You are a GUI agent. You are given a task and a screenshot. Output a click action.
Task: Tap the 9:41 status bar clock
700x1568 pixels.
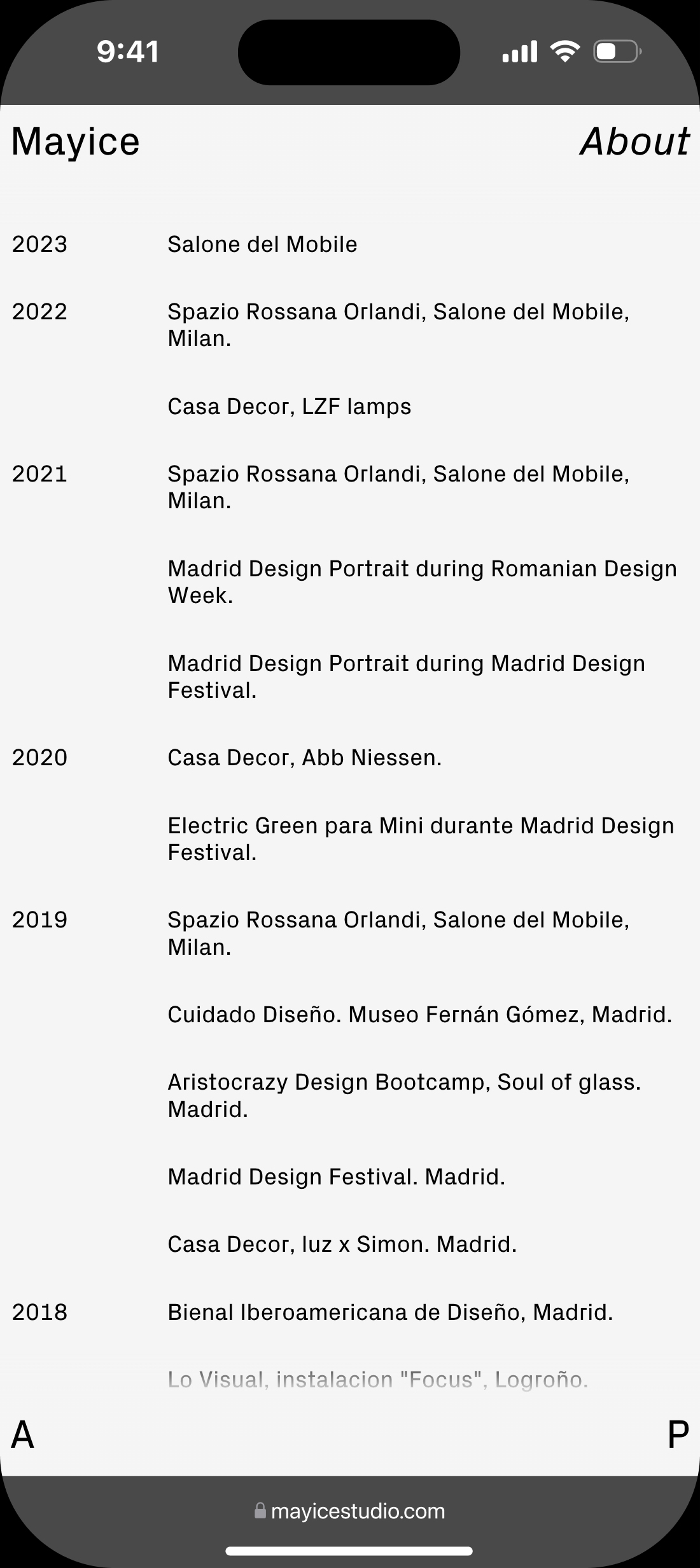click(x=128, y=52)
